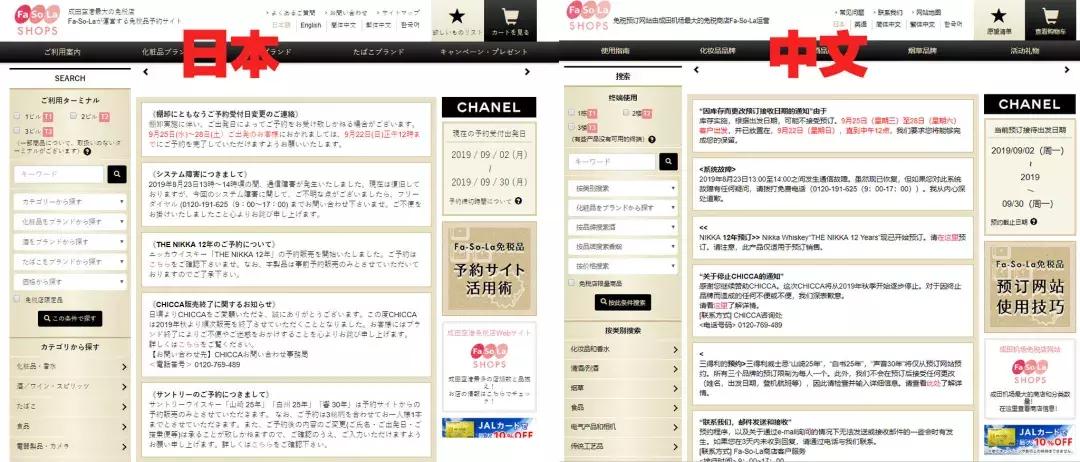Open 予約締切時間 help icon, Japanese page
1080x462 pixels.
(518, 201)
